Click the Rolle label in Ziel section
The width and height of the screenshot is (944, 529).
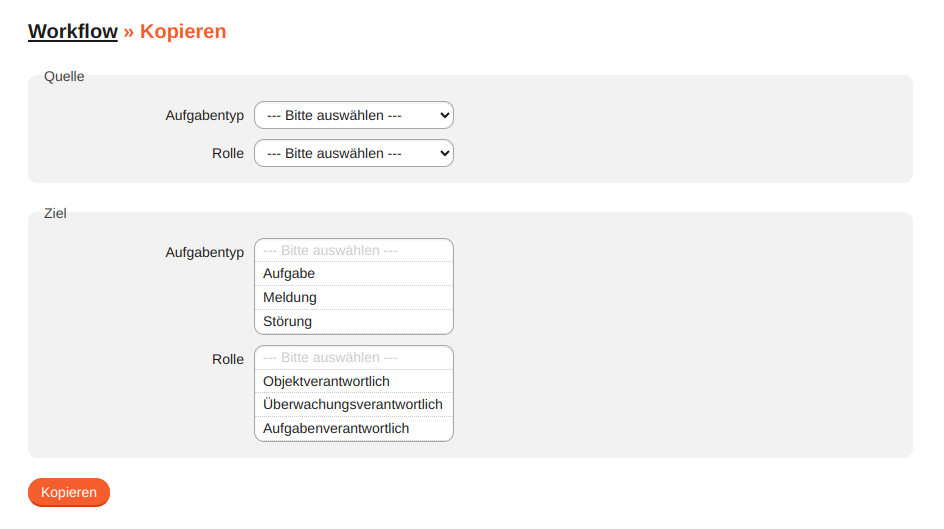coord(228,359)
